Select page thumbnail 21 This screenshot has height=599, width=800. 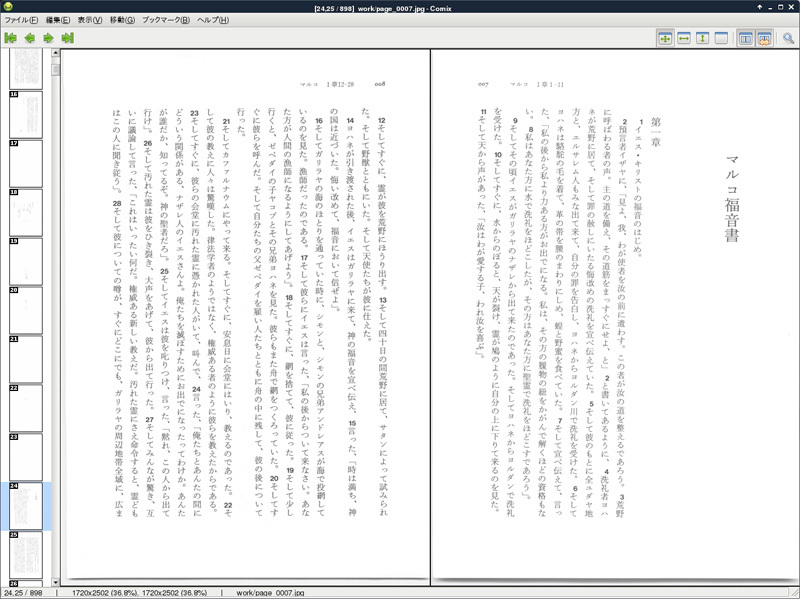[26, 359]
